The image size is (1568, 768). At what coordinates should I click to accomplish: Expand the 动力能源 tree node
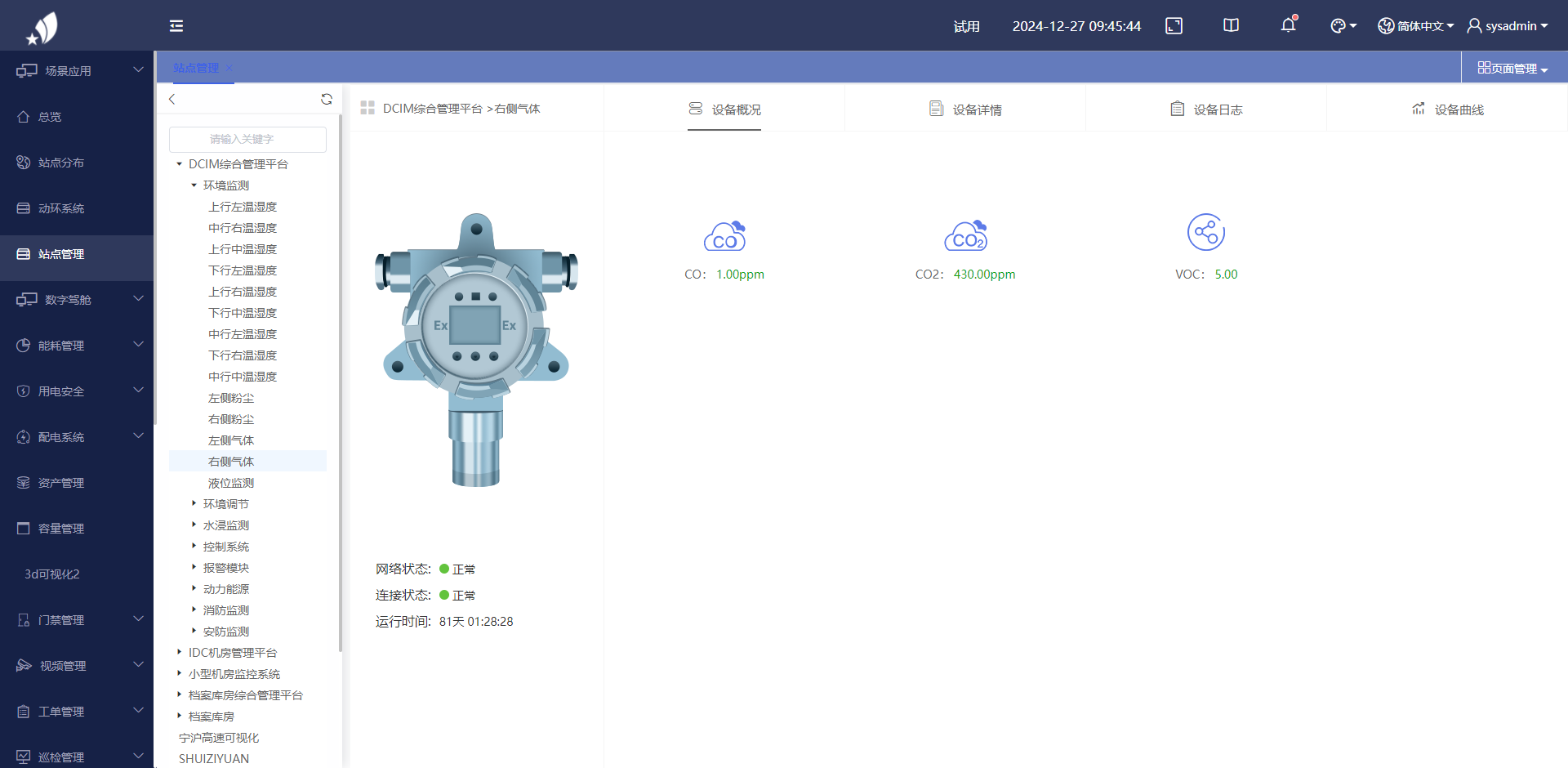pyautogui.click(x=194, y=589)
